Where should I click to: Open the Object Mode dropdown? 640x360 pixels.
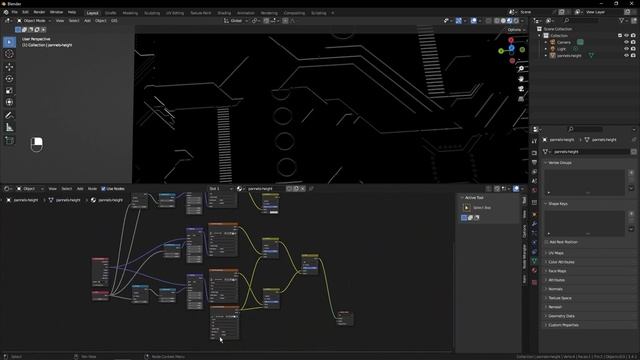point(34,20)
